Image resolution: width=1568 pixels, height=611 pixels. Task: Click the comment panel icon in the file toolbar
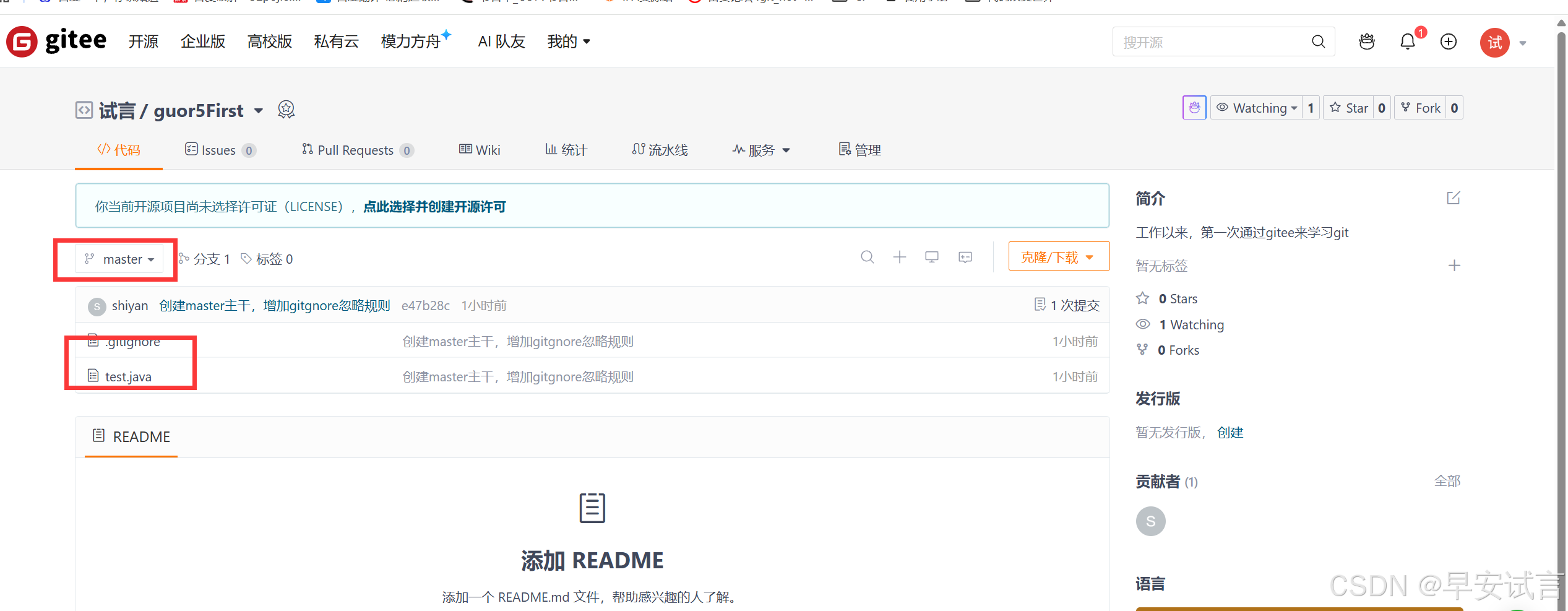(x=965, y=257)
